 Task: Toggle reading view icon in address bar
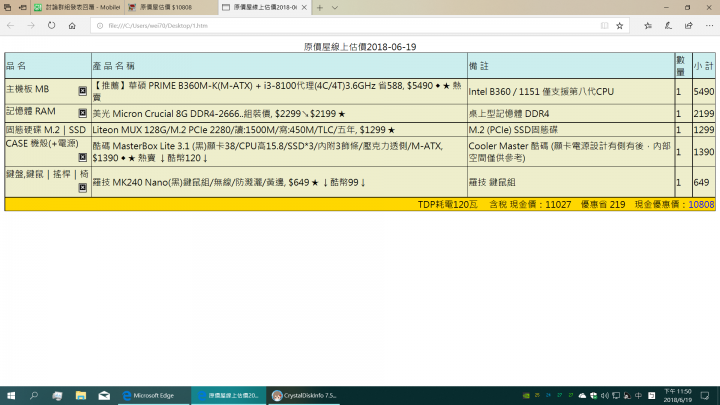(x=604, y=26)
